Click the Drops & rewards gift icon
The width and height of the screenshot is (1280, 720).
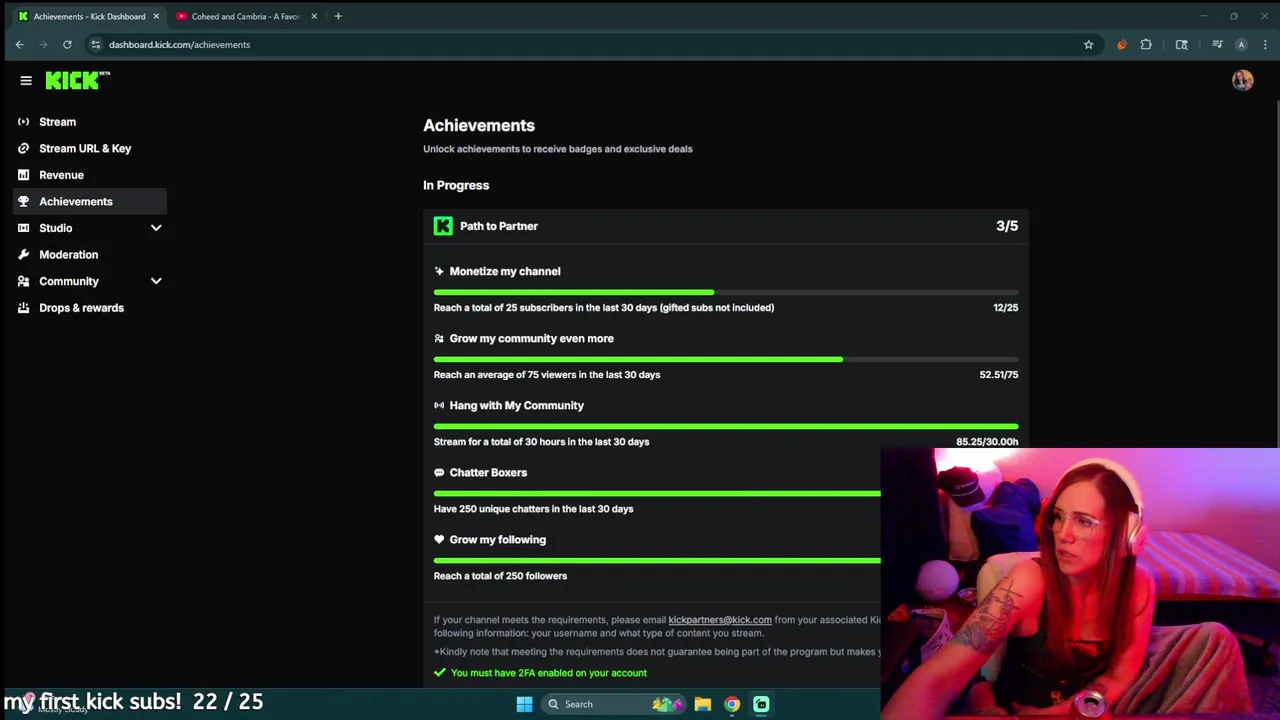pos(23,308)
